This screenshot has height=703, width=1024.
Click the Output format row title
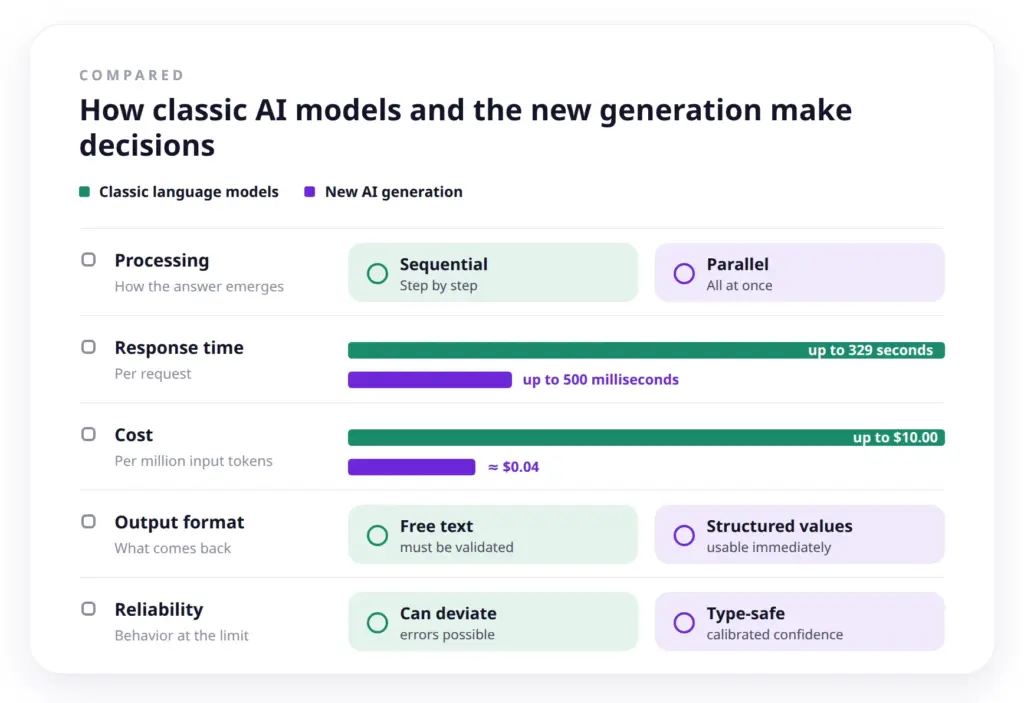[180, 522]
